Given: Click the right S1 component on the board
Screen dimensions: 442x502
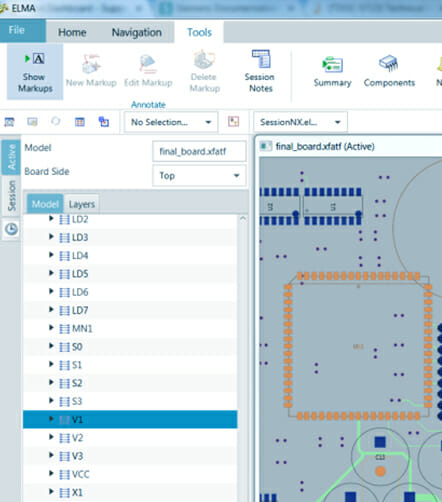Looking at the screenshot, I should pyautogui.click(x=333, y=207).
